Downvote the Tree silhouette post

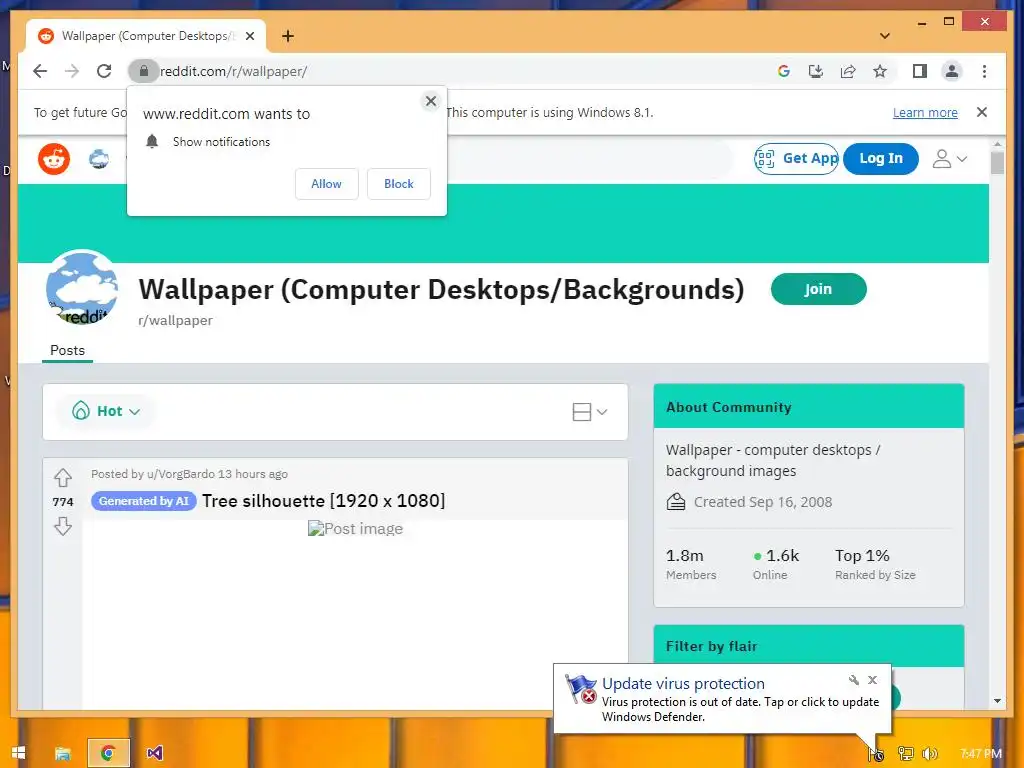coord(63,526)
